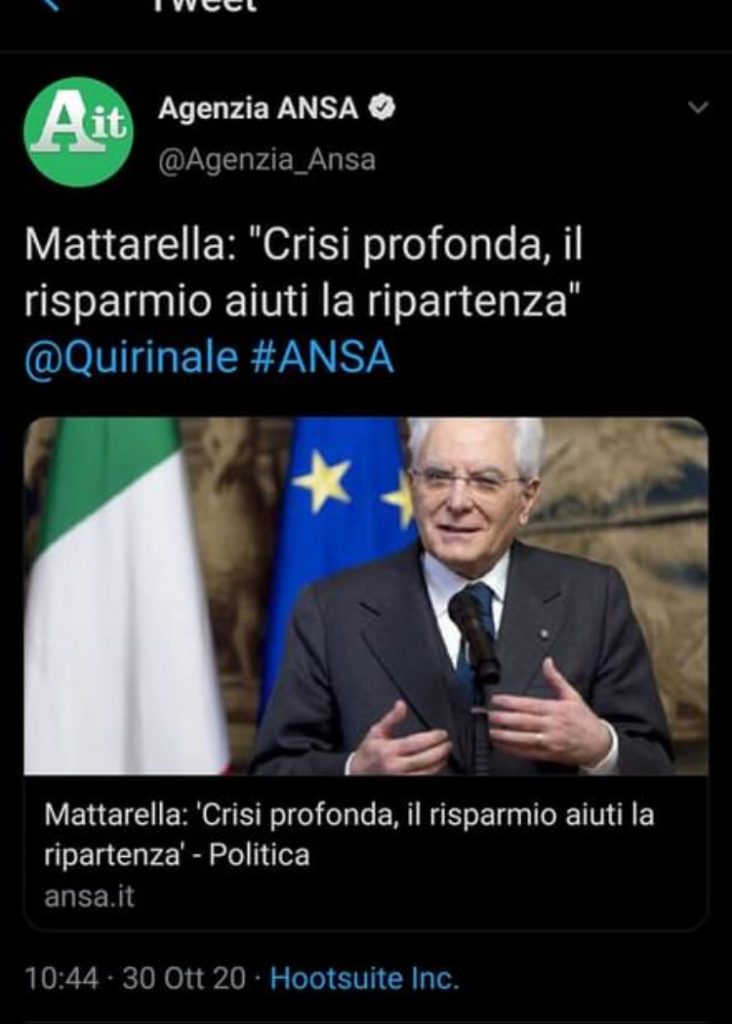This screenshot has width=732, height=1024.
Task: Click the 10:44 timestamp
Action: click(62, 978)
